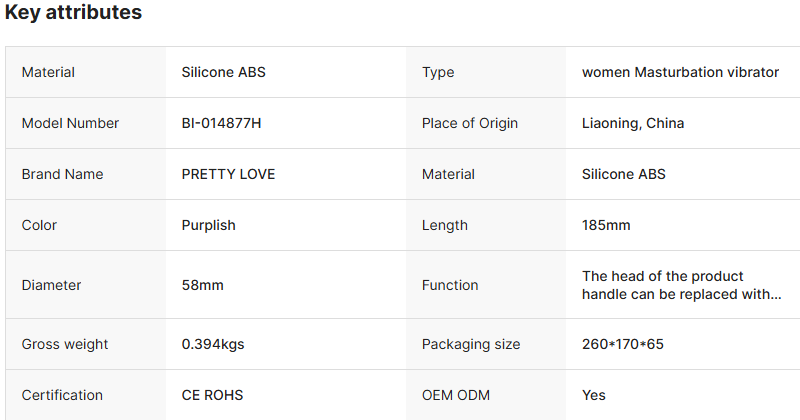
Task: Click the 260*170*65 packaging size value
Action: [623, 344]
